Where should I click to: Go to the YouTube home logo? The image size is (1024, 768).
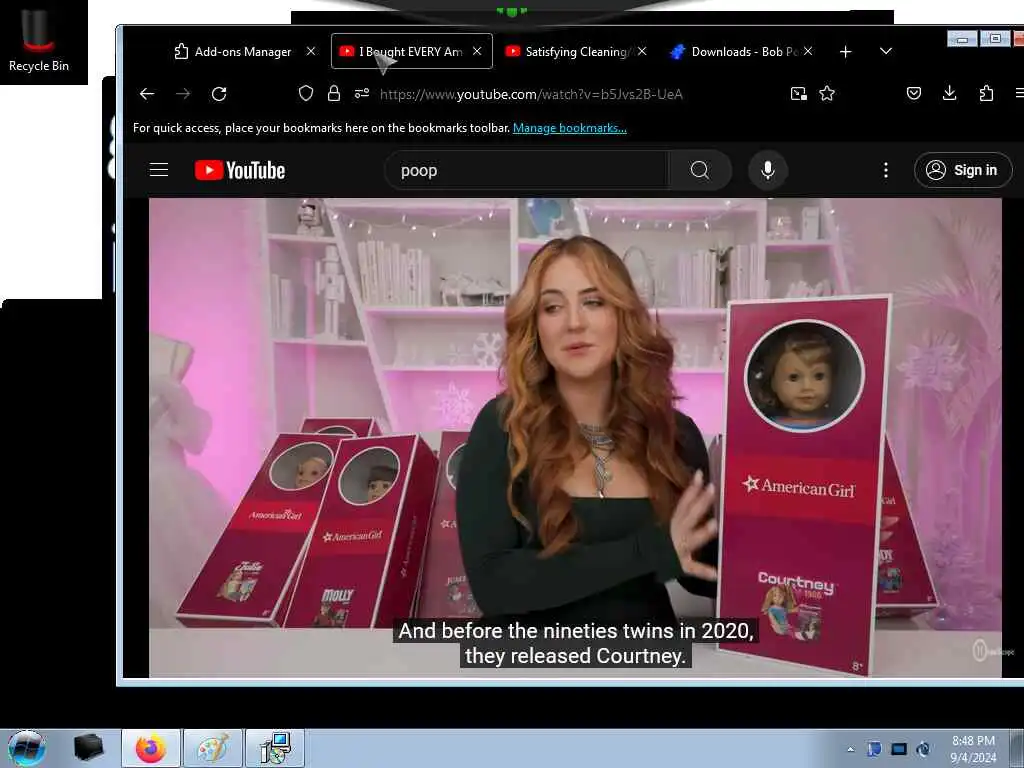[240, 170]
